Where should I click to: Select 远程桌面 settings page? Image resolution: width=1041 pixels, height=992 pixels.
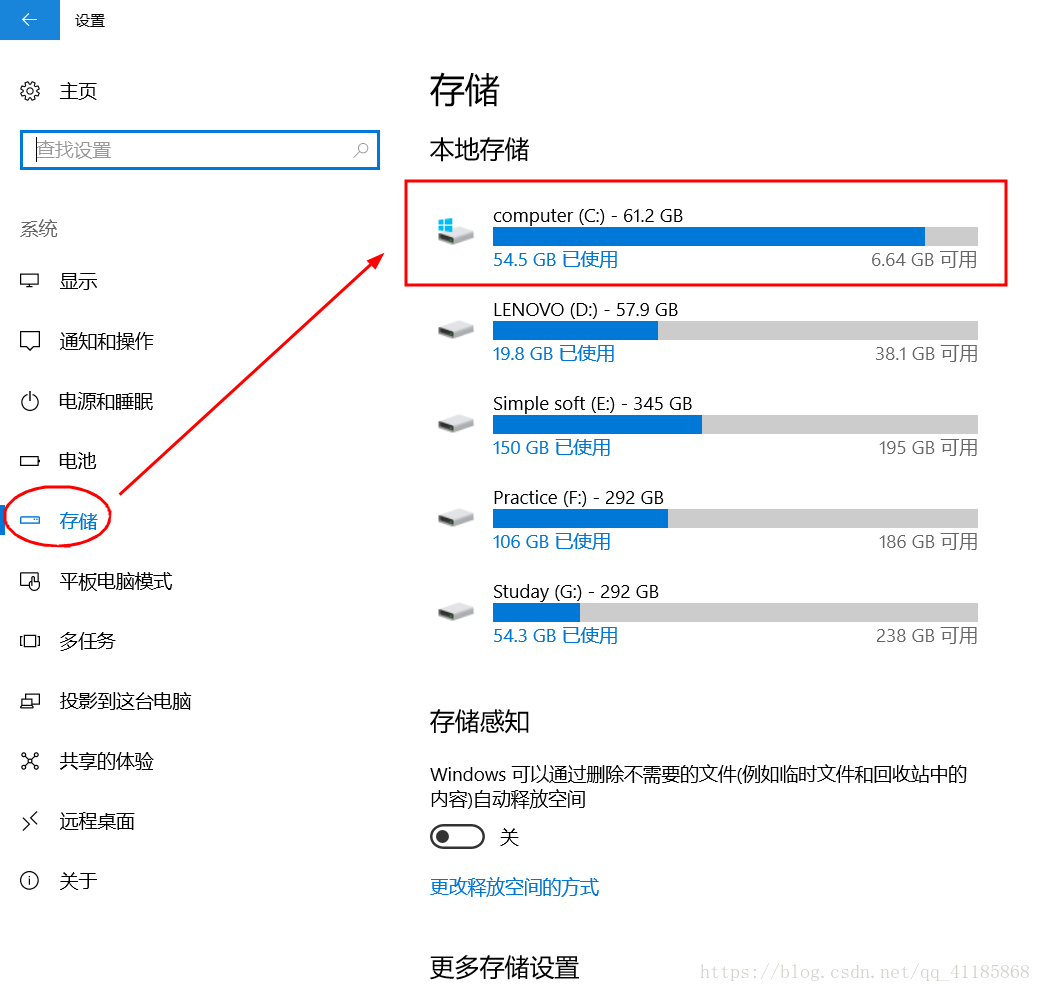click(97, 821)
